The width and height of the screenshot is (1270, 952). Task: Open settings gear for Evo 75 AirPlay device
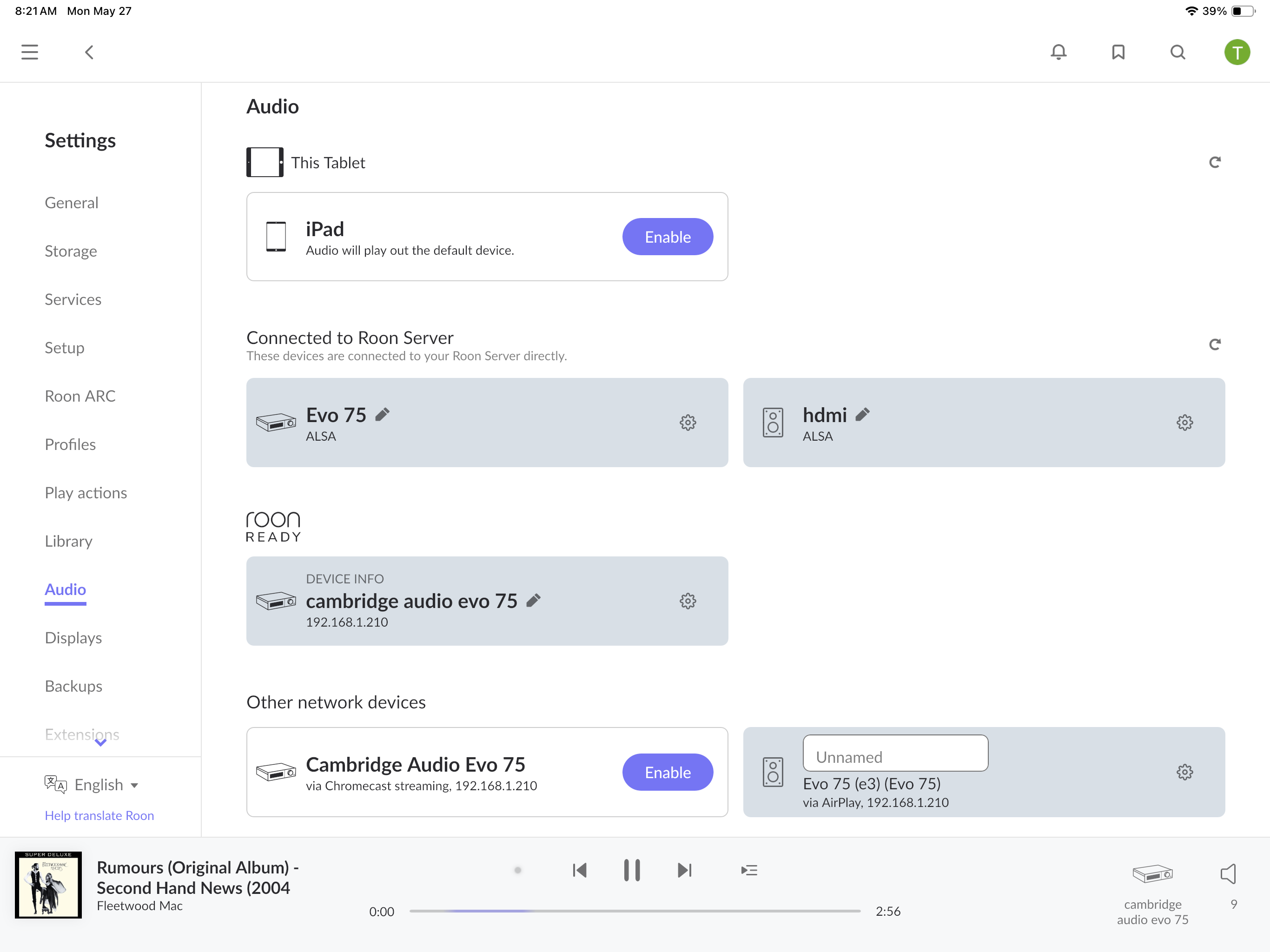tap(1184, 772)
